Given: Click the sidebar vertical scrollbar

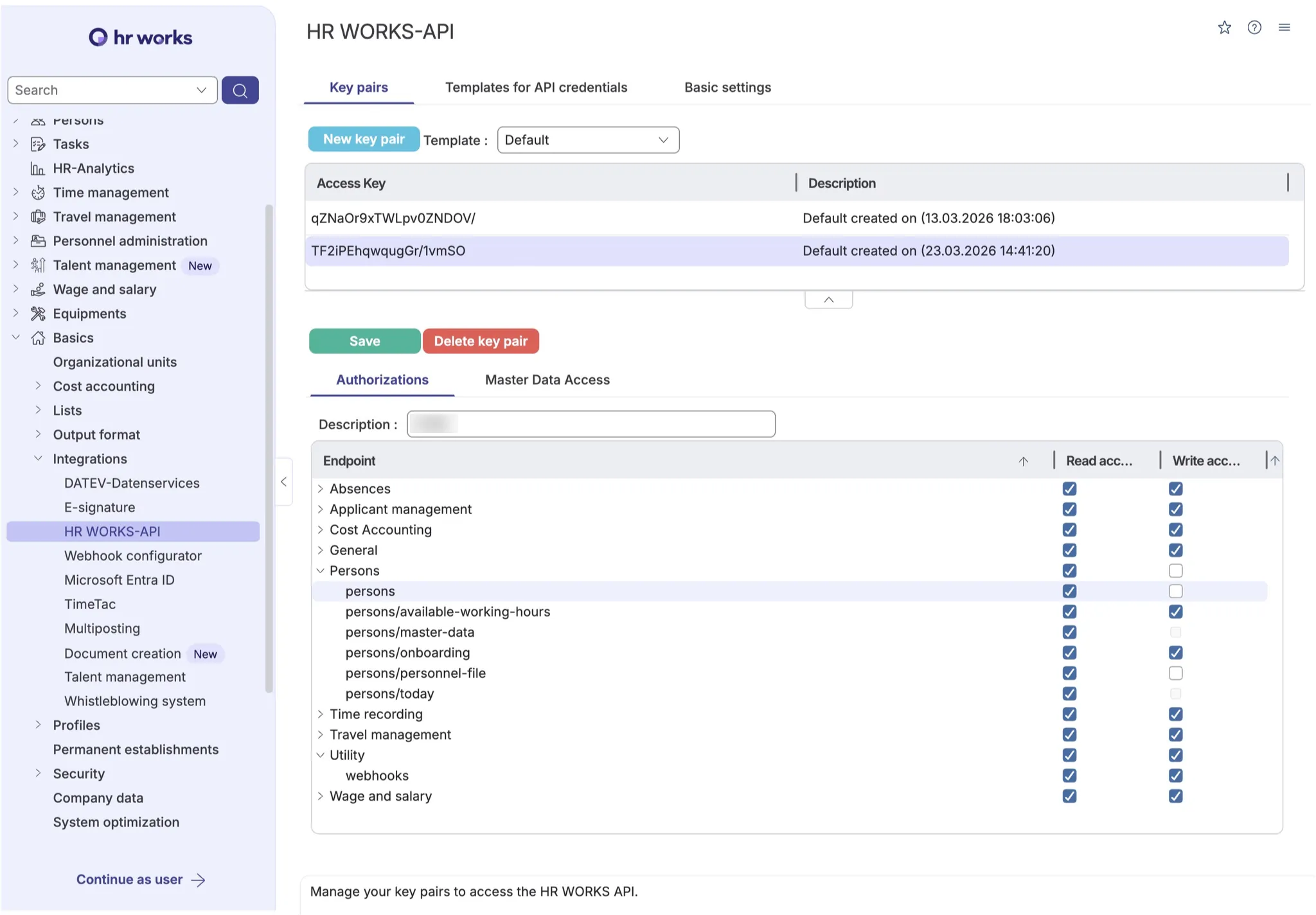Looking at the screenshot, I should point(269,449).
